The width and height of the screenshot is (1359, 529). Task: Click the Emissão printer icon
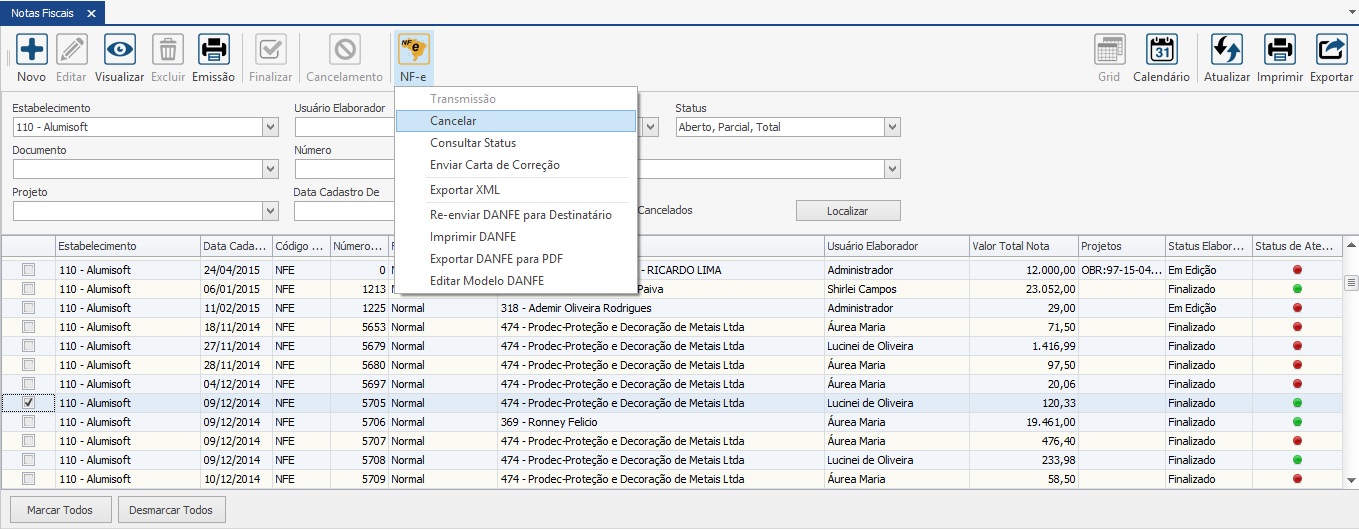coord(213,49)
